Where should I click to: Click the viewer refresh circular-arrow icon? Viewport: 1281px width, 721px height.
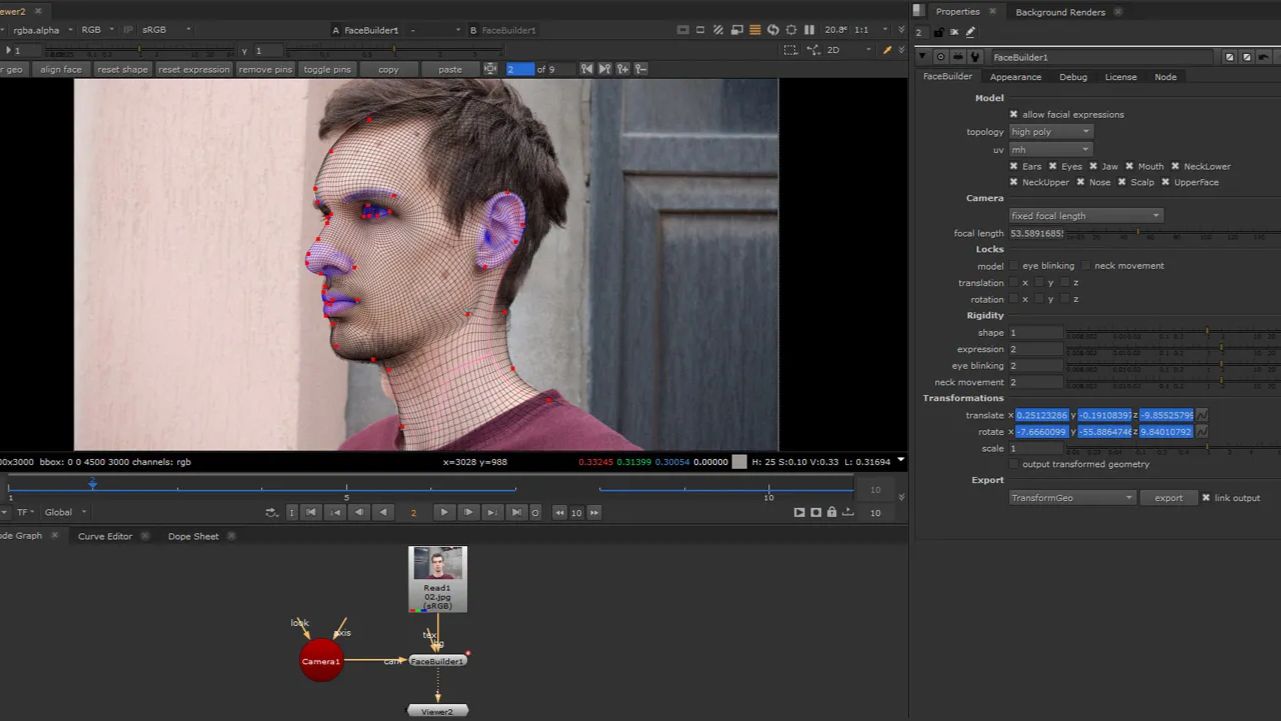coord(773,30)
